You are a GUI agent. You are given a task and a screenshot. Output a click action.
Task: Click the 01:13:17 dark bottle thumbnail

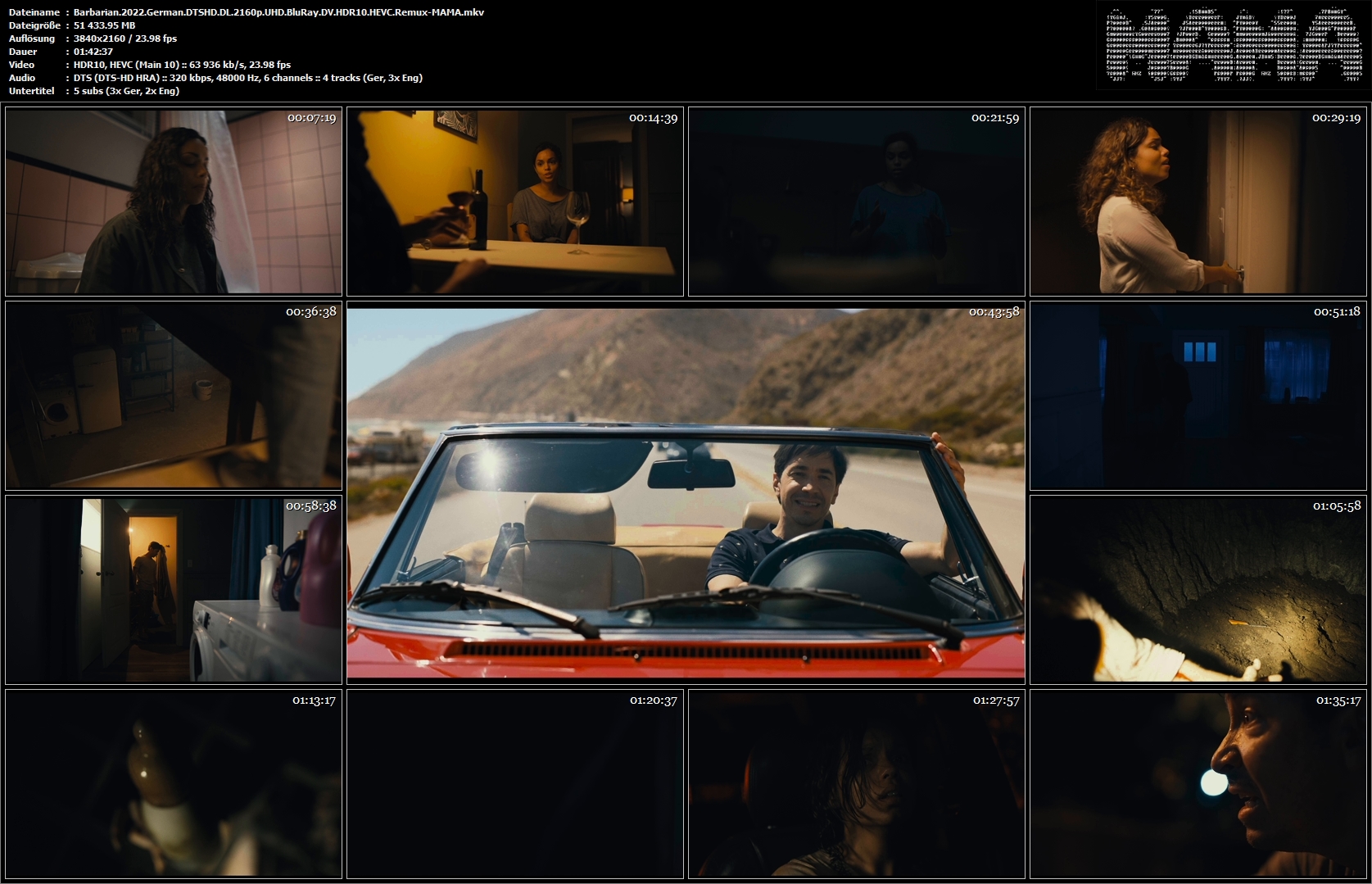coord(174,784)
